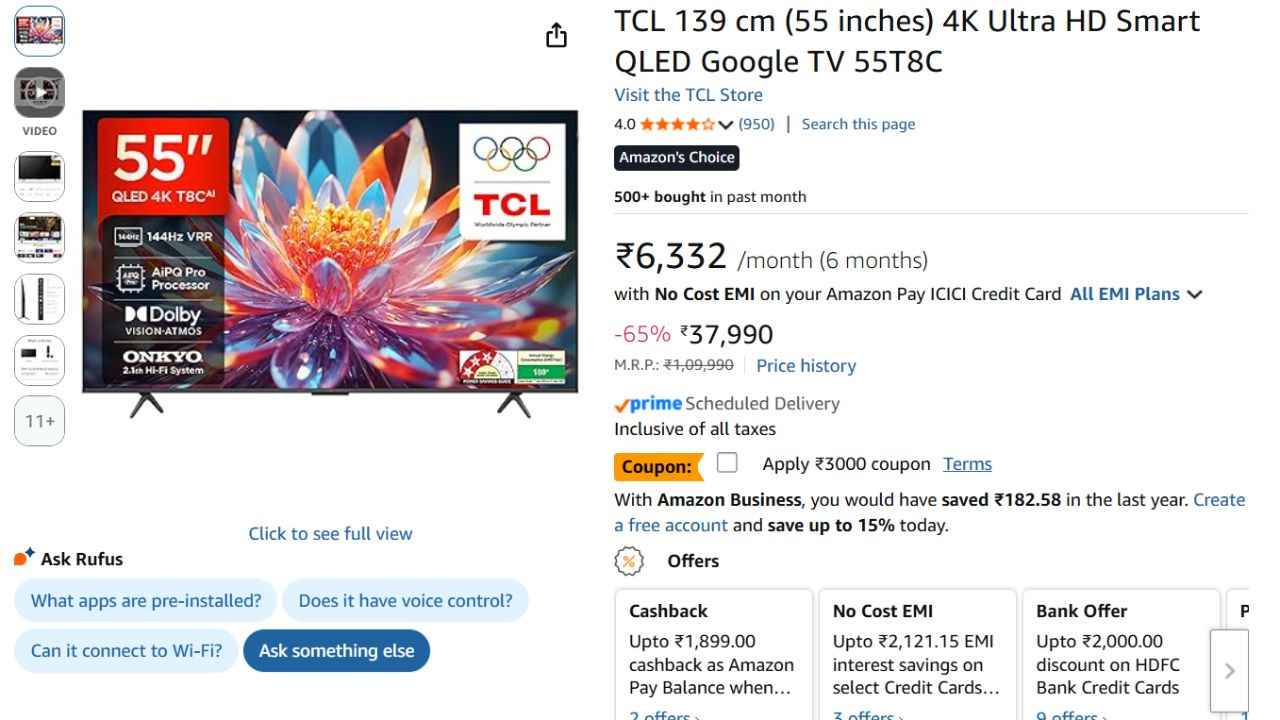The image size is (1280, 720).
Task: Open the 2 offers cashback expander
Action: [x=664, y=714]
